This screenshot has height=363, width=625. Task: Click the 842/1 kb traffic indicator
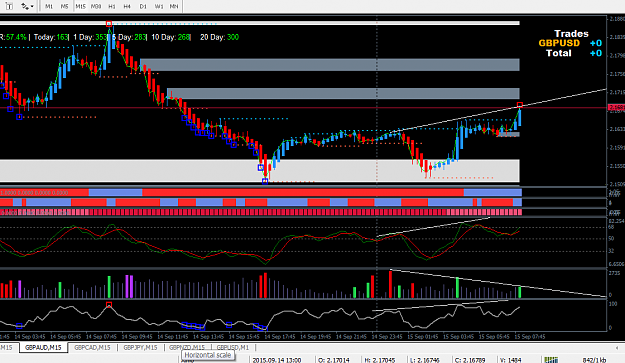click(594, 360)
